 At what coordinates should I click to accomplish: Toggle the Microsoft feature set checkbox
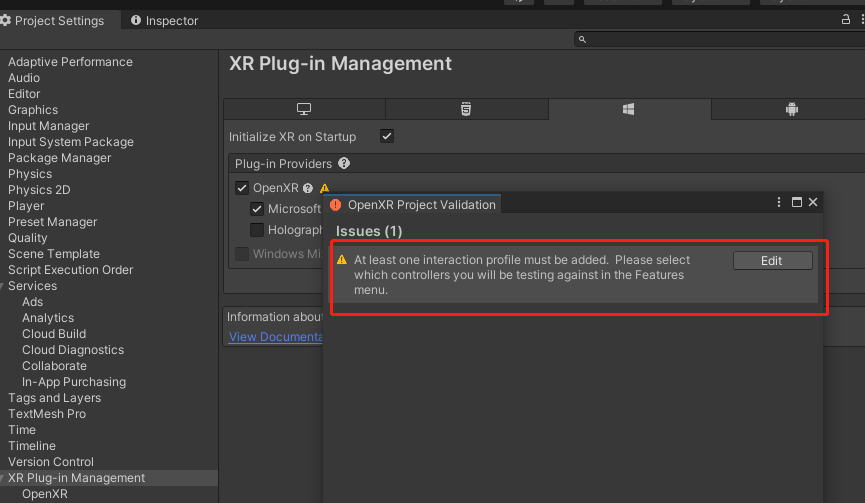257,209
